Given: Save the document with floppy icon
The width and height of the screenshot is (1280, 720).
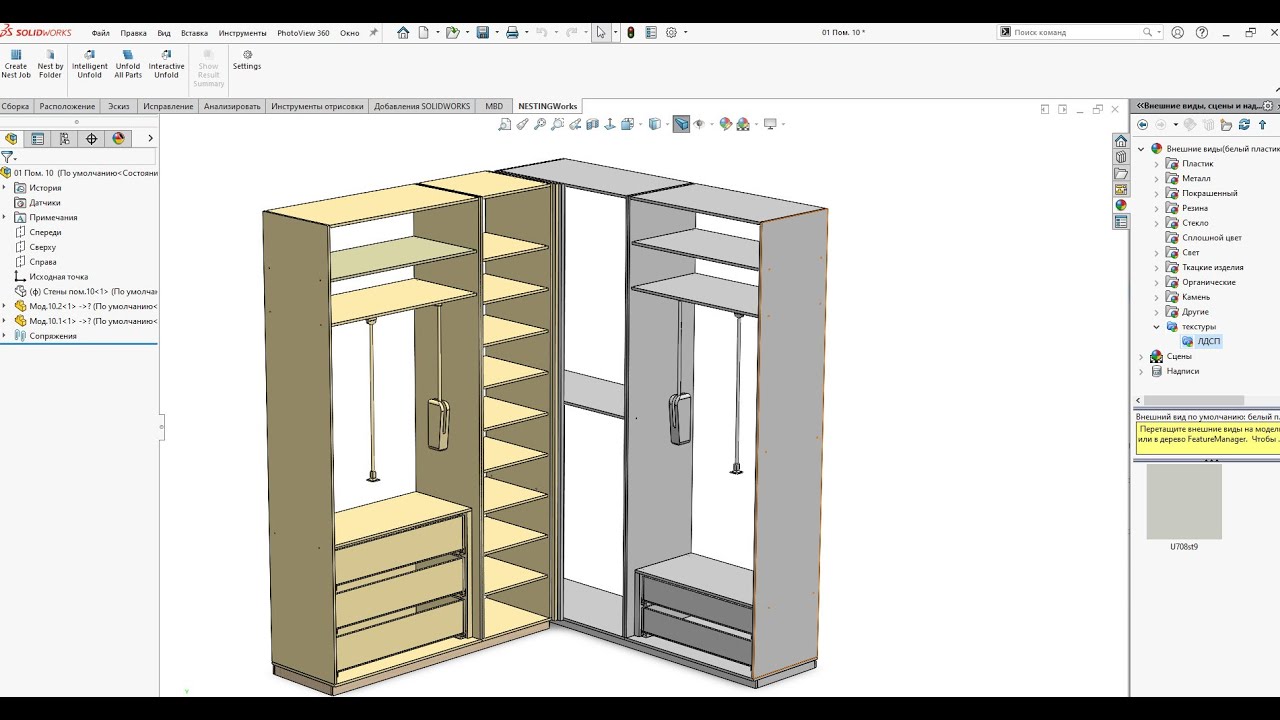Looking at the screenshot, I should point(482,32).
